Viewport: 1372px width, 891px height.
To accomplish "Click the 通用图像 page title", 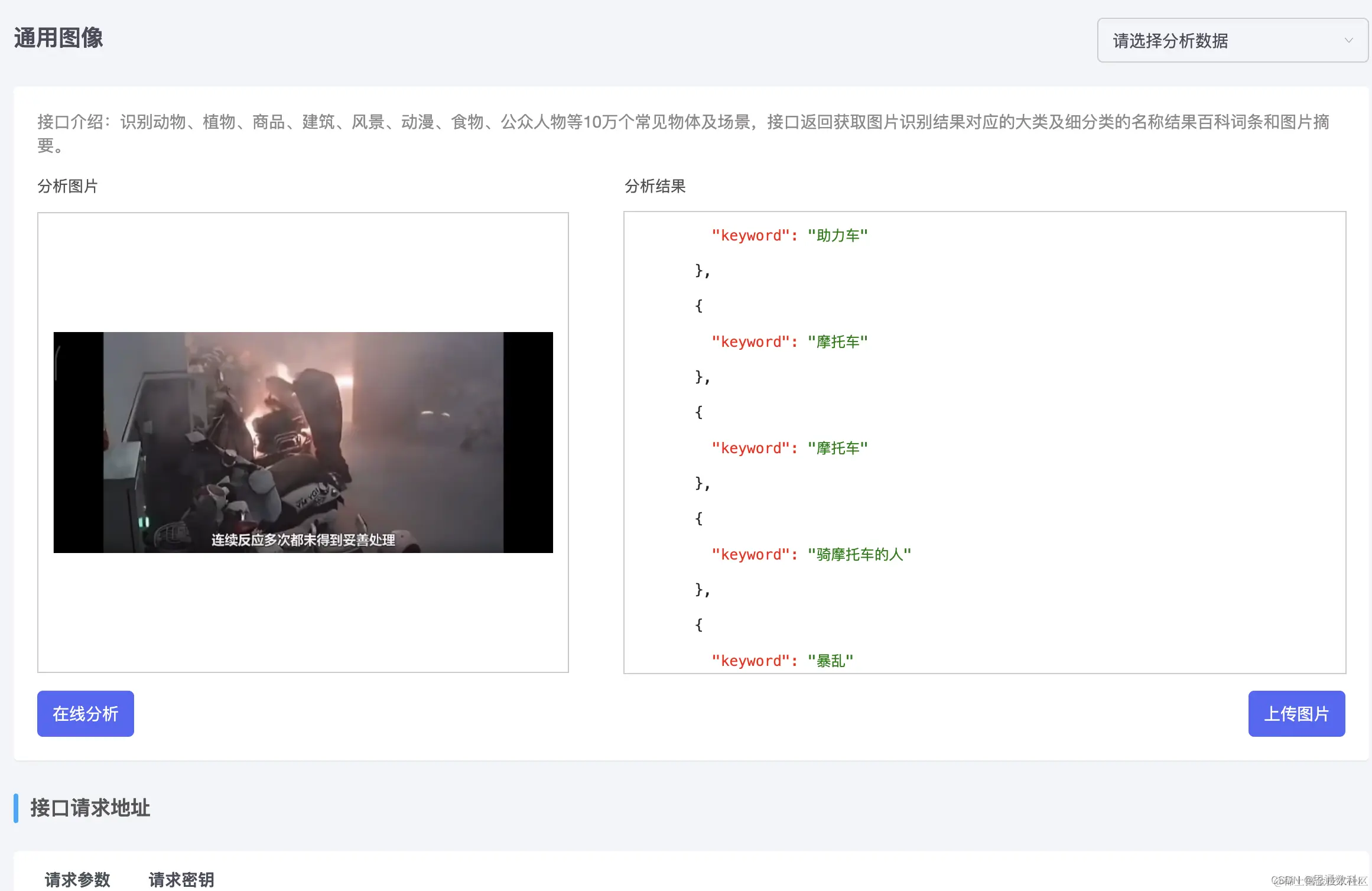I will [58, 38].
